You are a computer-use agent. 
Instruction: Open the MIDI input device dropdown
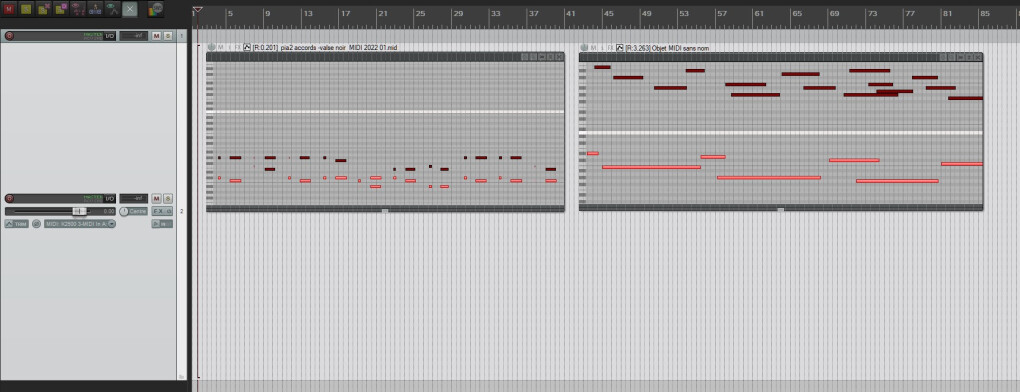pyautogui.click(x=80, y=224)
